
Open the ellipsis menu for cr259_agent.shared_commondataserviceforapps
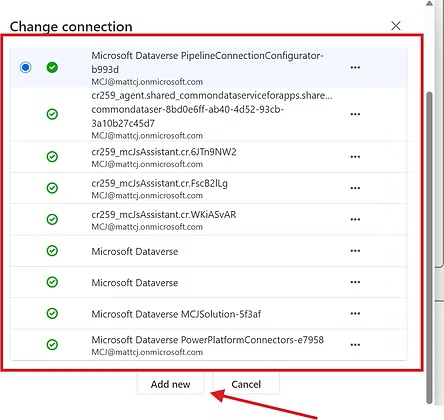(355, 114)
